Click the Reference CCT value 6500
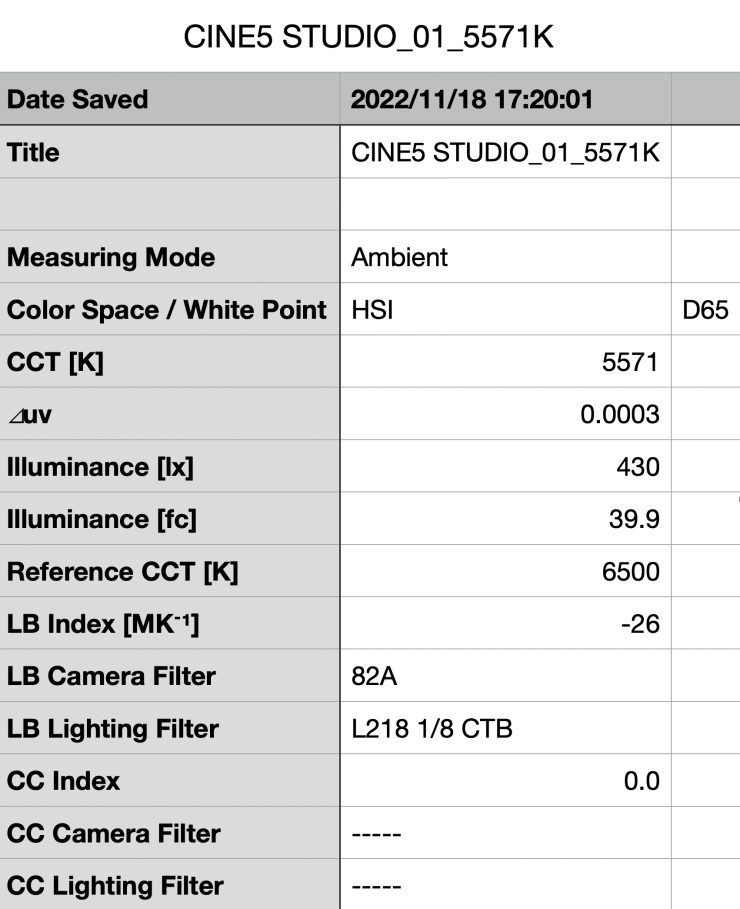740x909 pixels. (x=505, y=572)
